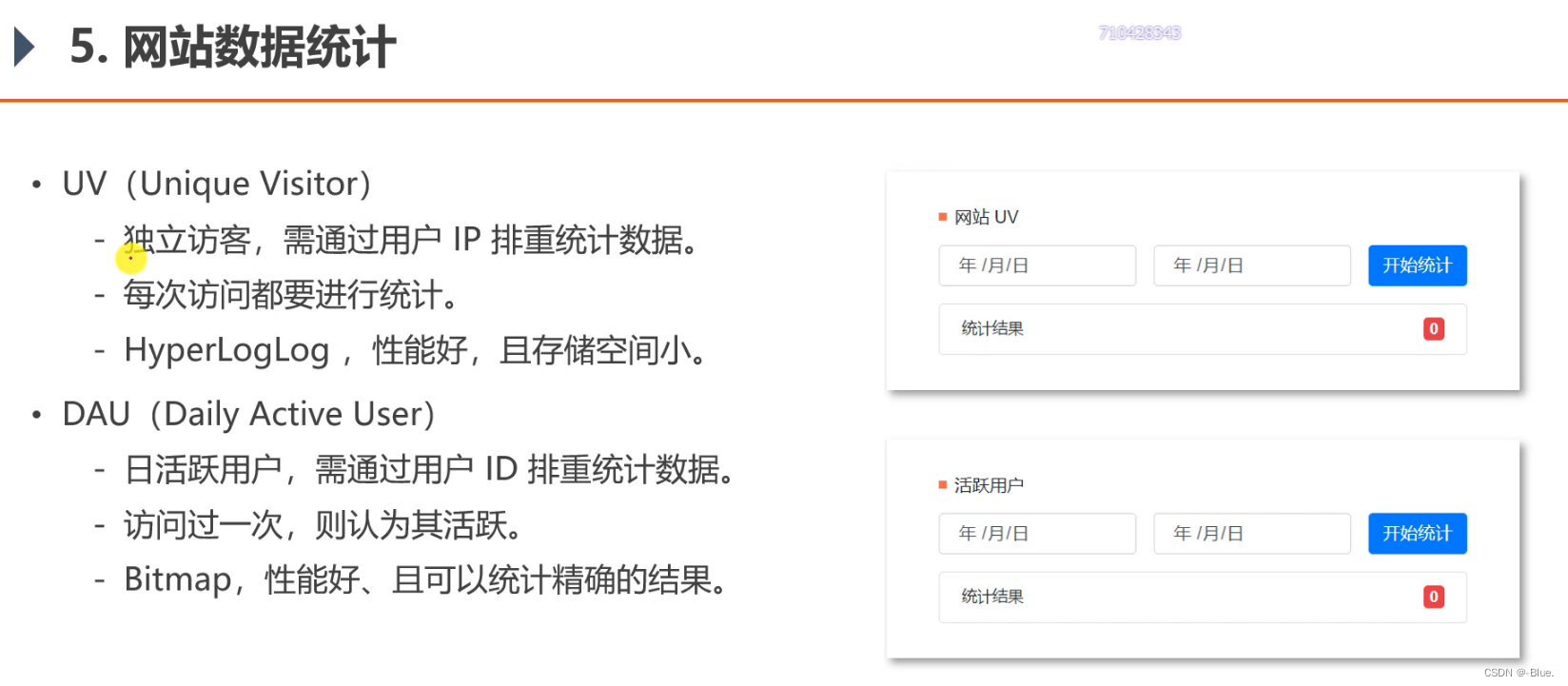Click the line 每次访问都要进行统计
This screenshot has height=686, width=1568.
tap(291, 295)
